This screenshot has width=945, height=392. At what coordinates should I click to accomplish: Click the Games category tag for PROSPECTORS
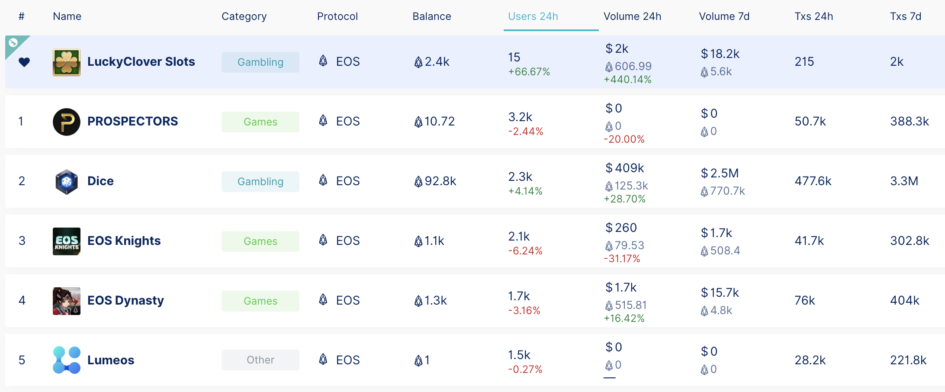pos(260,122)
